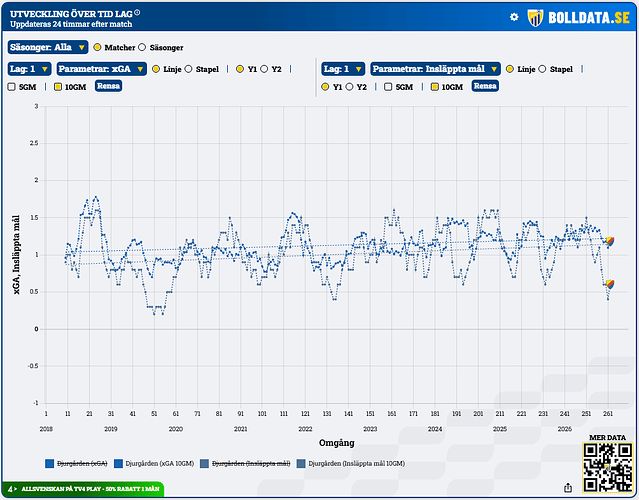
Task: Open the Parametrar: xGA dropdown
Action: (x=101, y=69)
